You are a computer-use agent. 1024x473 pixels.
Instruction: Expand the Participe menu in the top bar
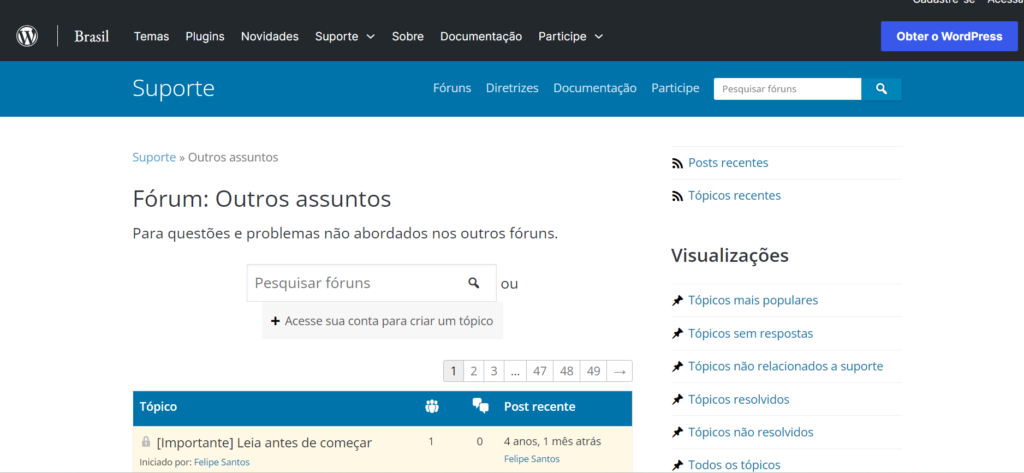[x=570, y=37]
